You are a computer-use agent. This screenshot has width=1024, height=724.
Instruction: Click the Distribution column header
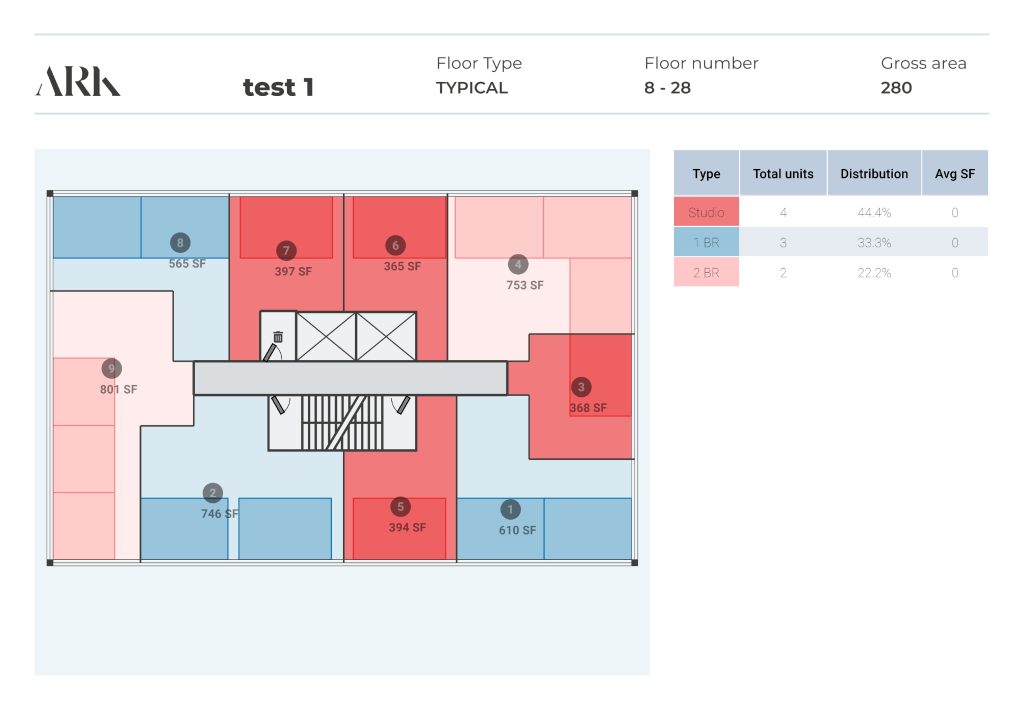click(874, 173)
